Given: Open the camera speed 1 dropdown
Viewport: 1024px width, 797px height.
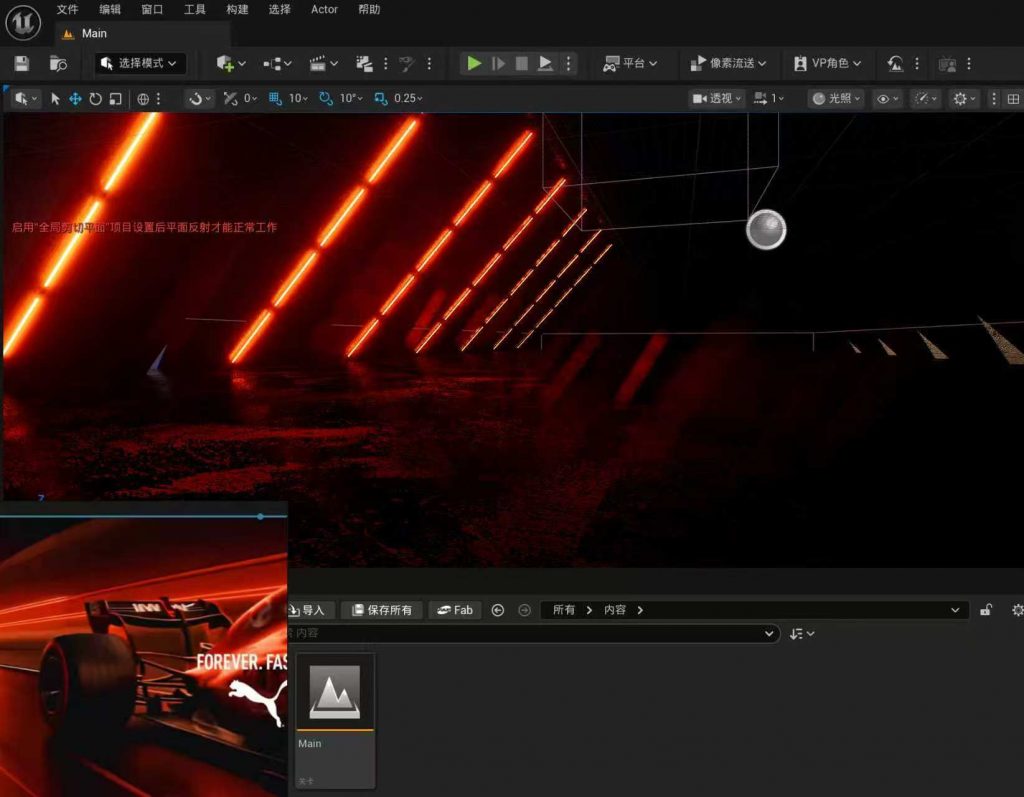Looking at the screenshot, I should coord(769,99).
